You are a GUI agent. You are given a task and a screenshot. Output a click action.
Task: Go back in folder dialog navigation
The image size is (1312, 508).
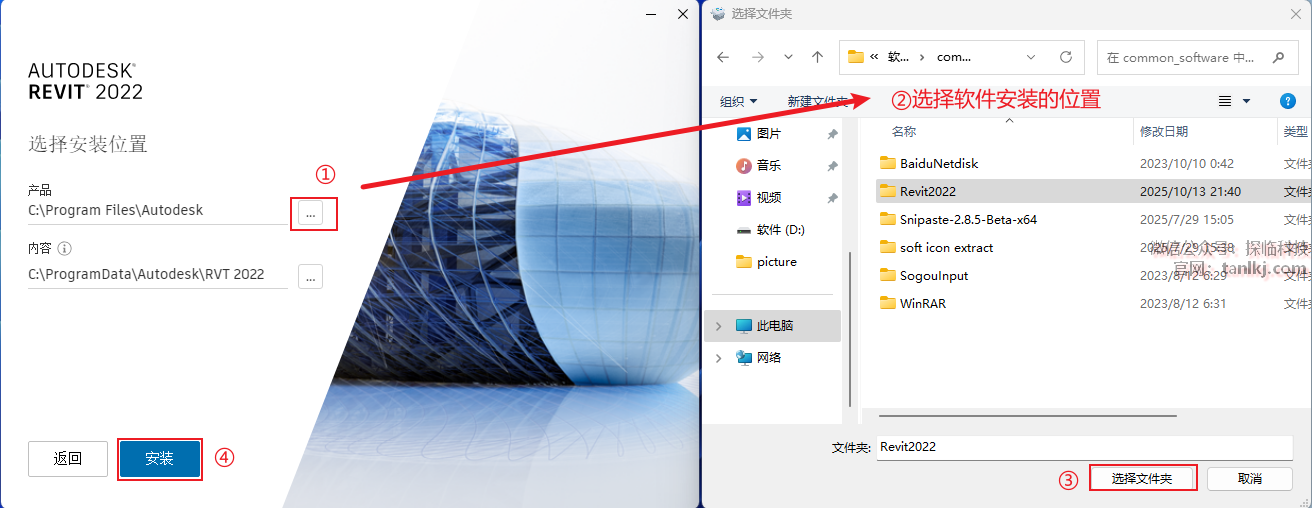tap(724, 57)
